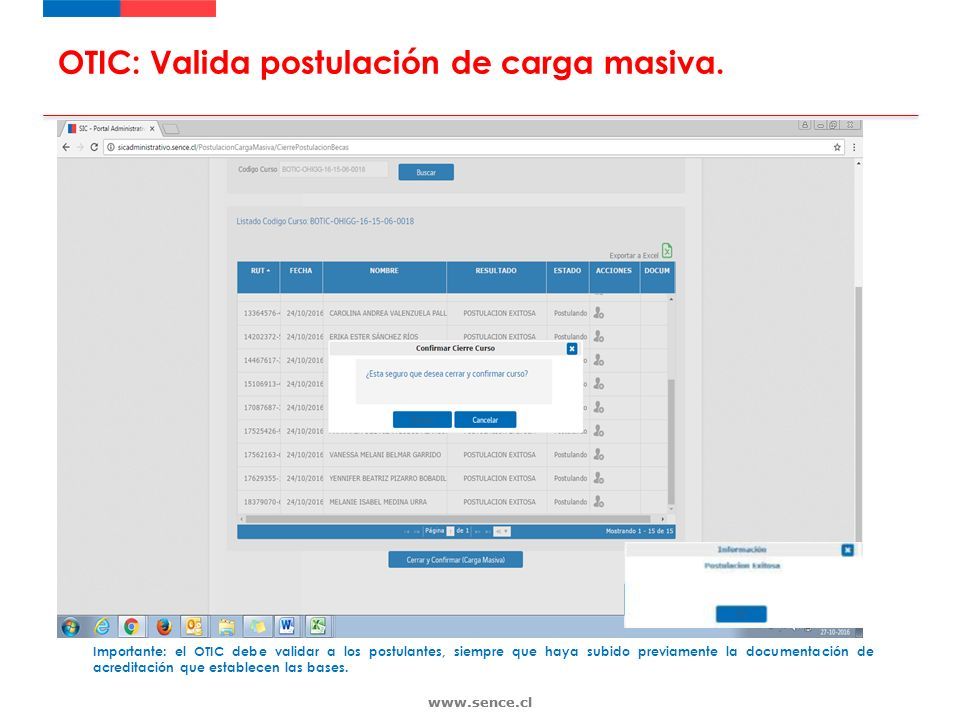This screenshot has height=720, width=960.
Task: Open Outlook from the taskbar
Action: pos(194,626)
